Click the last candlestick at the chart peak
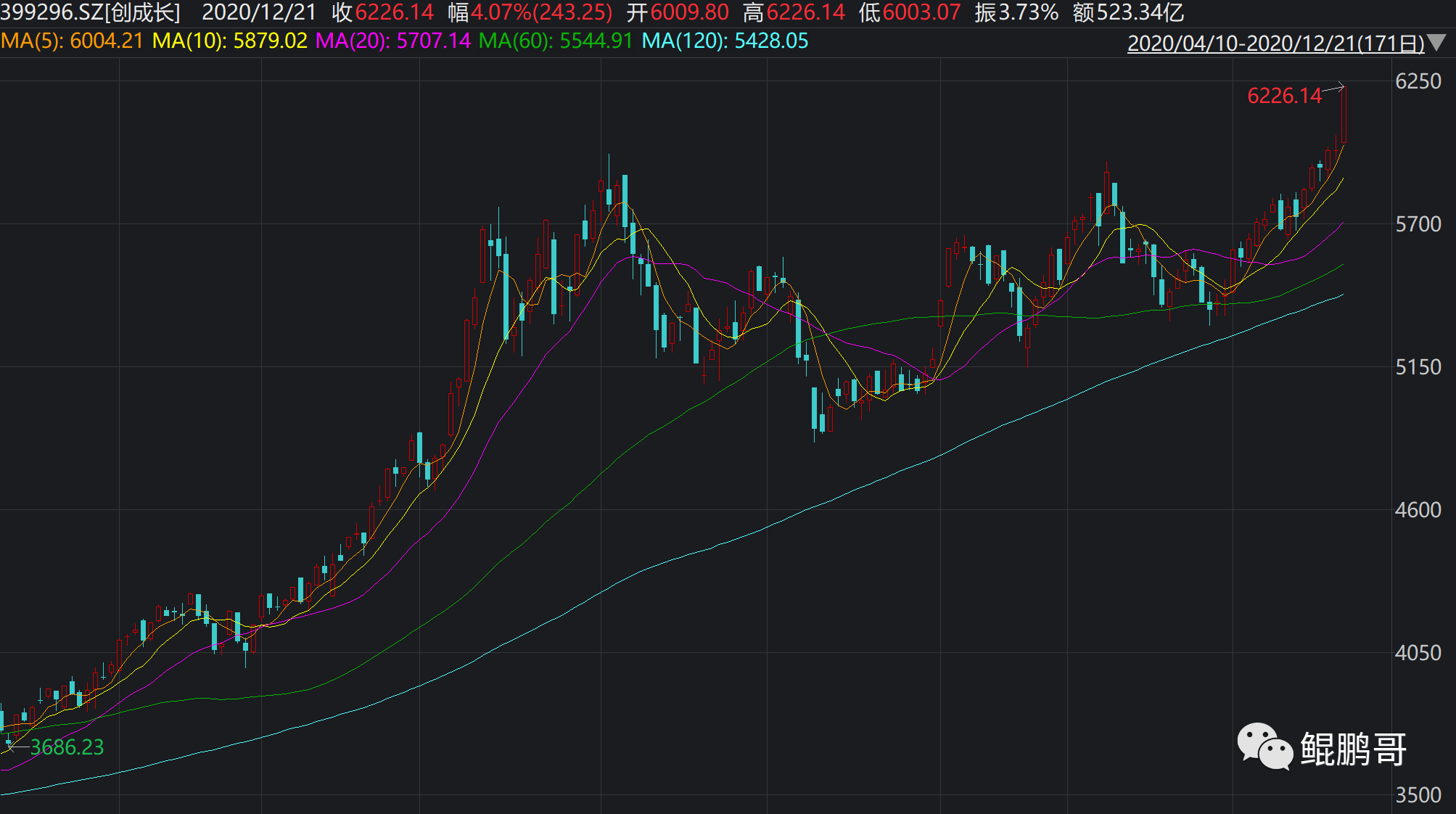Screen dimensions: 1456x814 click(x=1344, y=115)
